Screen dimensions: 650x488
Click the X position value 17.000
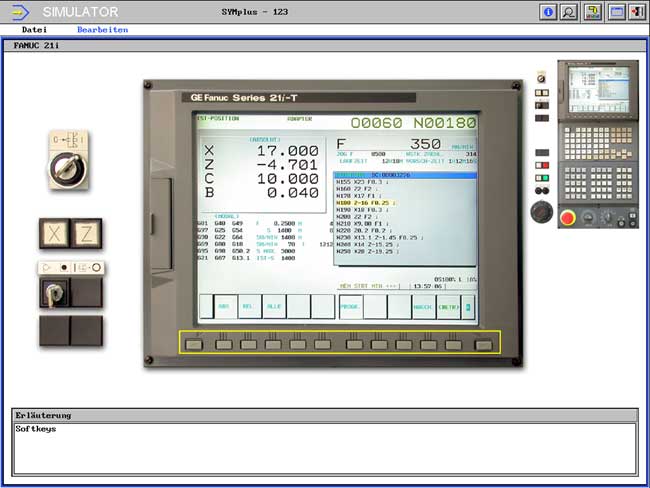[x=287, y=151]
